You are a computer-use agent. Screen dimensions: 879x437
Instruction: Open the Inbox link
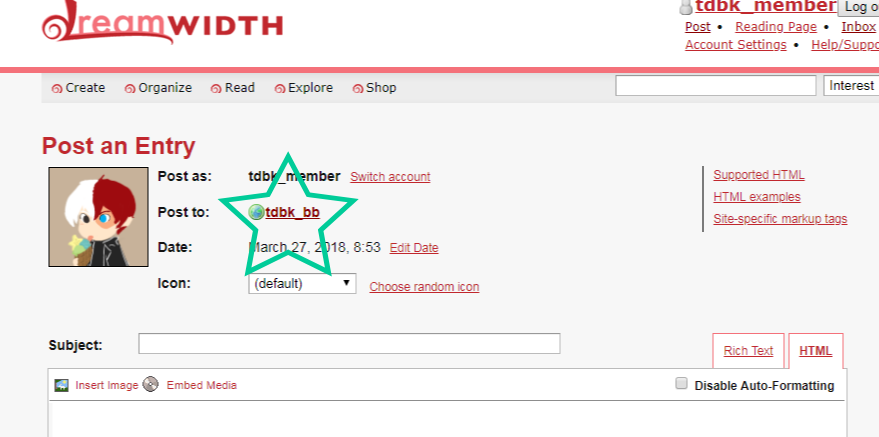click(858, 27)
